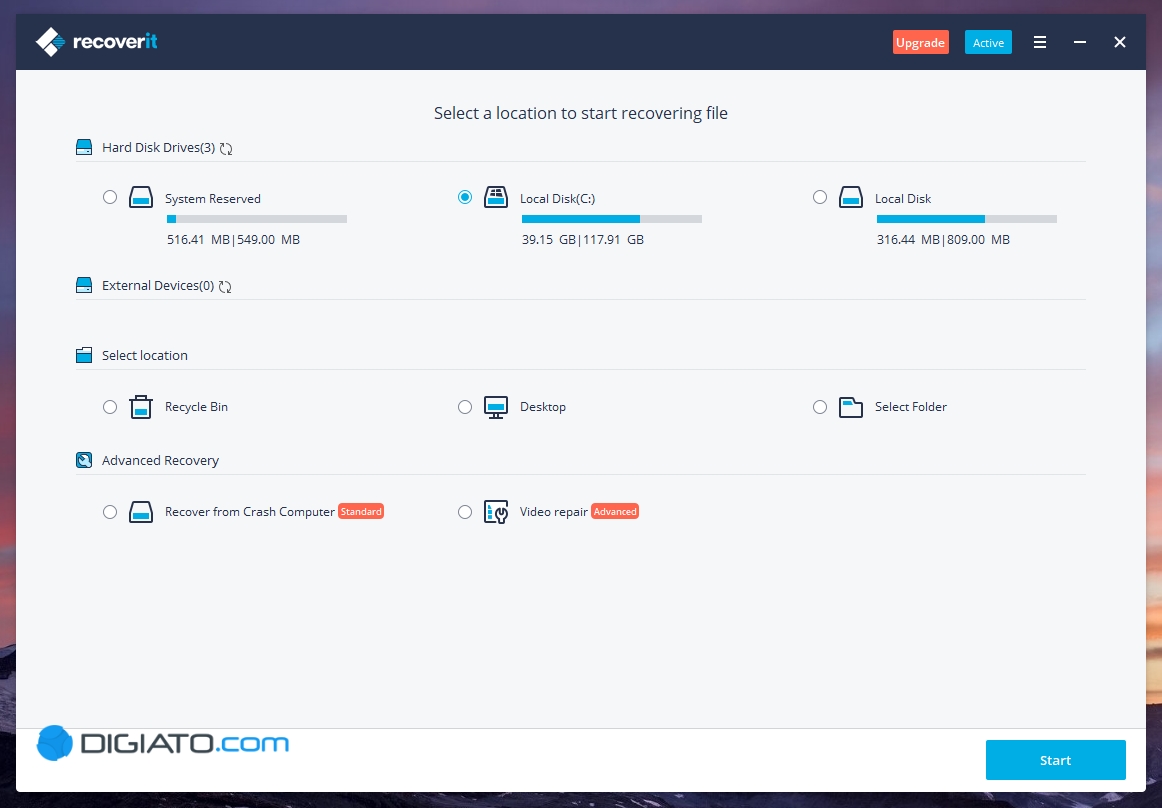Image resolution: width=1162 pixels, height=808 pixels.
Task: Choose the Desktop radio option
Action: [x=465, y=407]
